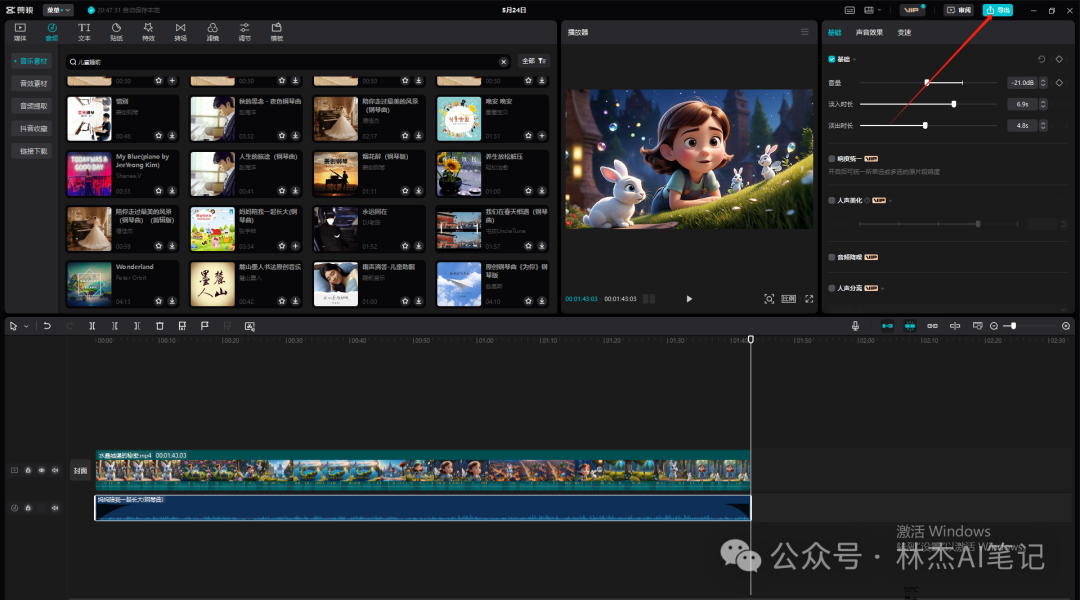Open the 菜单 dropdown beside the app logo
The width and height of the screenshot is (1080, 600).
click(57, 10)
